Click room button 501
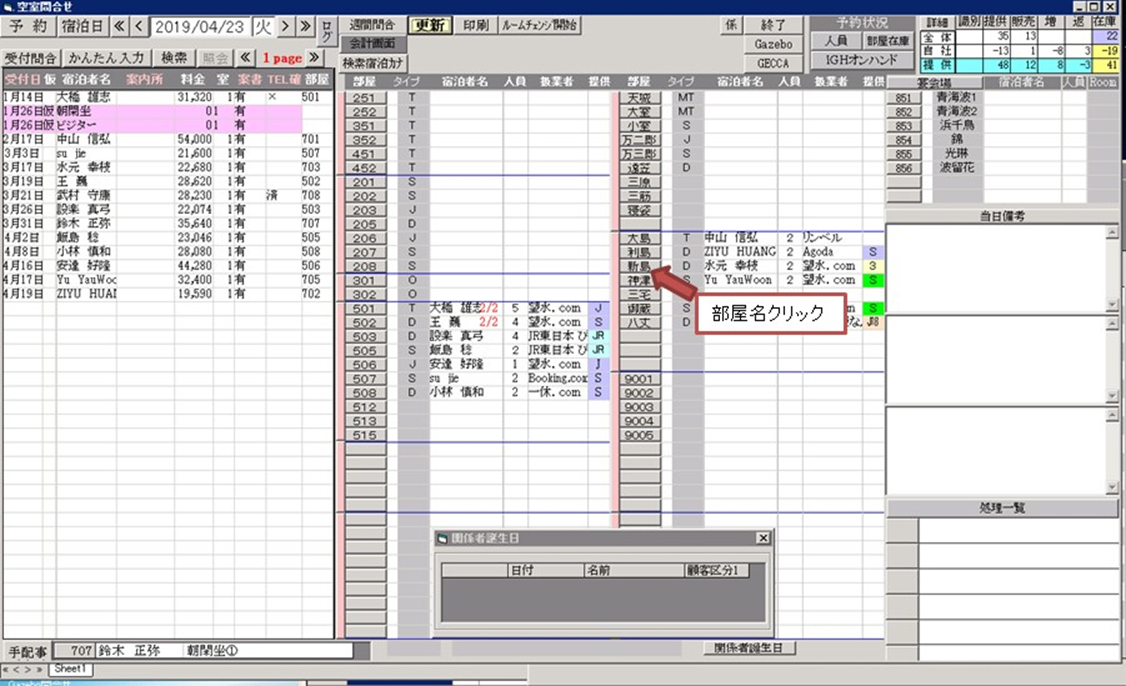Image resolution: width=1126 pixels, height=686 pixels. pyautogui.click(x=365, y=309)
